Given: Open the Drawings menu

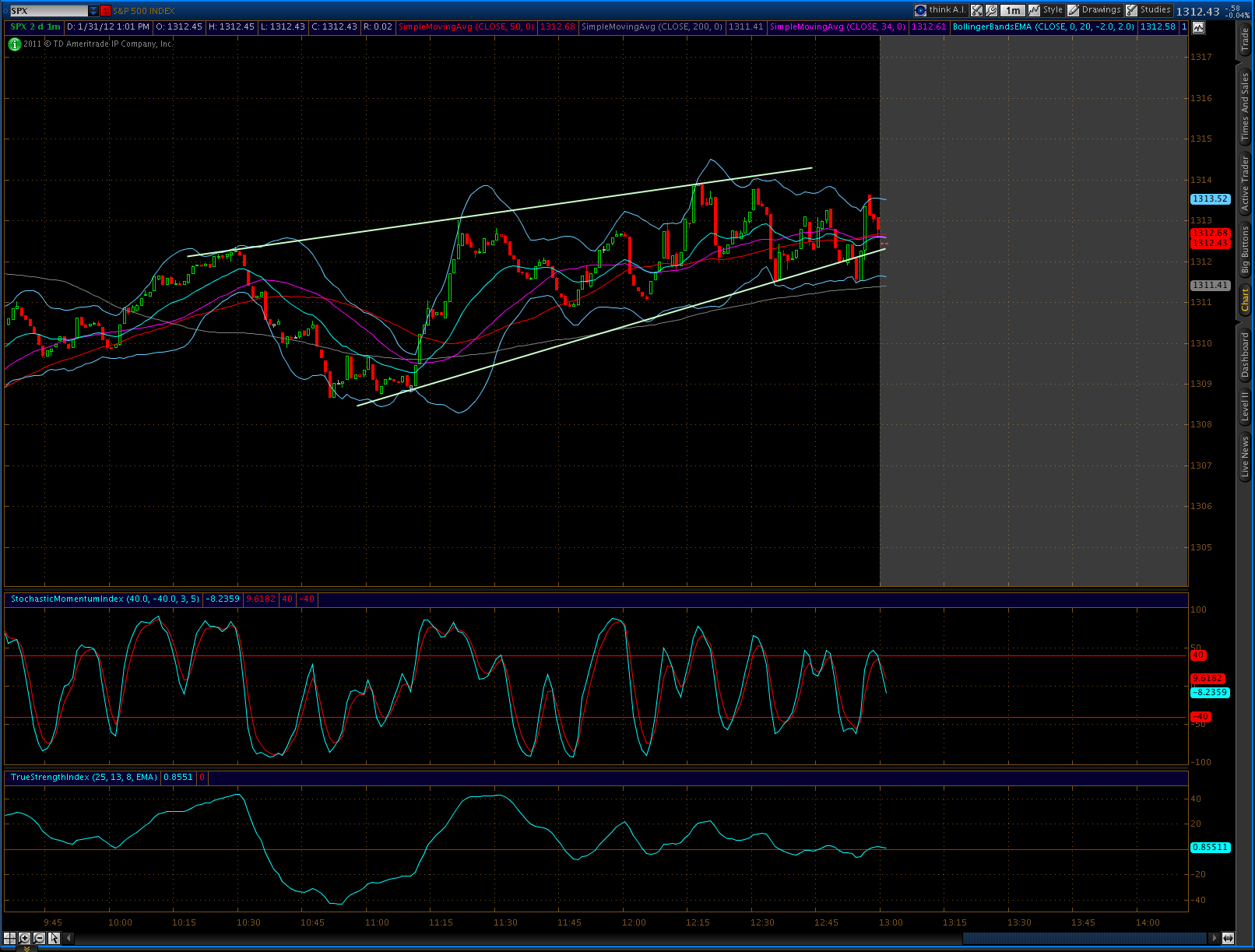Looking at the screenshot, I should [x=1095, y=10].
